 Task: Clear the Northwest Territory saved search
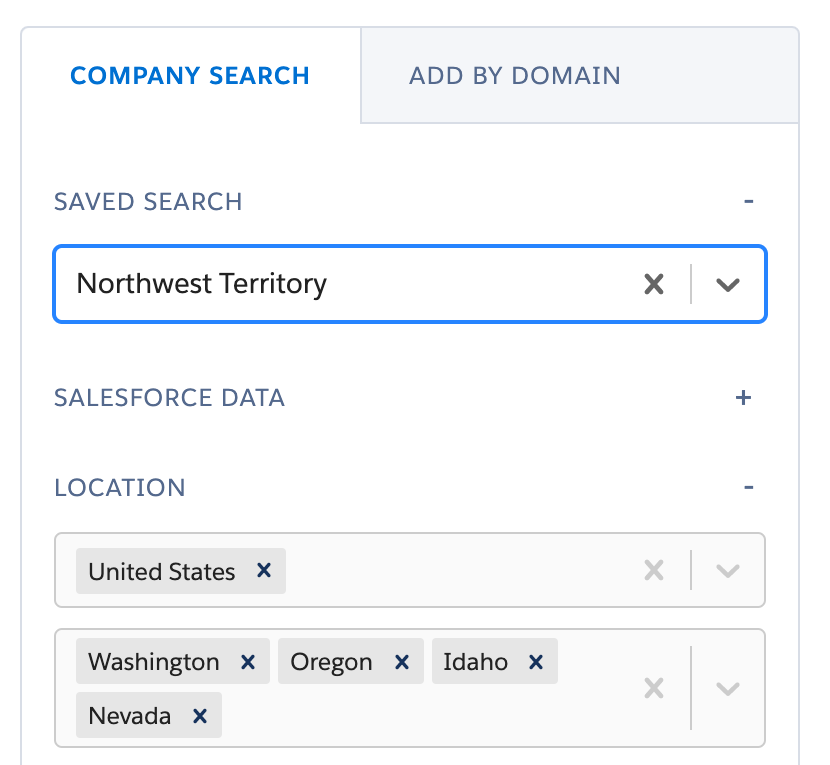[x=655, y=284]
